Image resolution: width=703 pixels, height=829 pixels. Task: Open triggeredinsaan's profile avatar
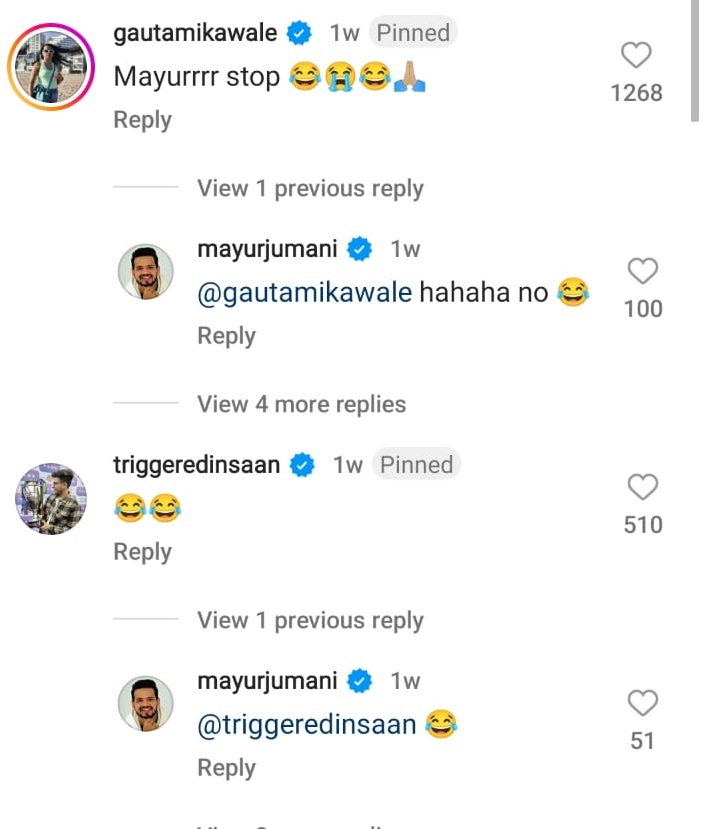click(51, 499)
